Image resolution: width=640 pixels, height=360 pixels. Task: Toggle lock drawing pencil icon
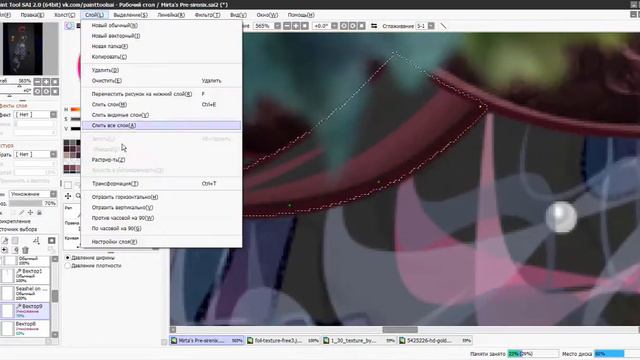tap(22, 213)
